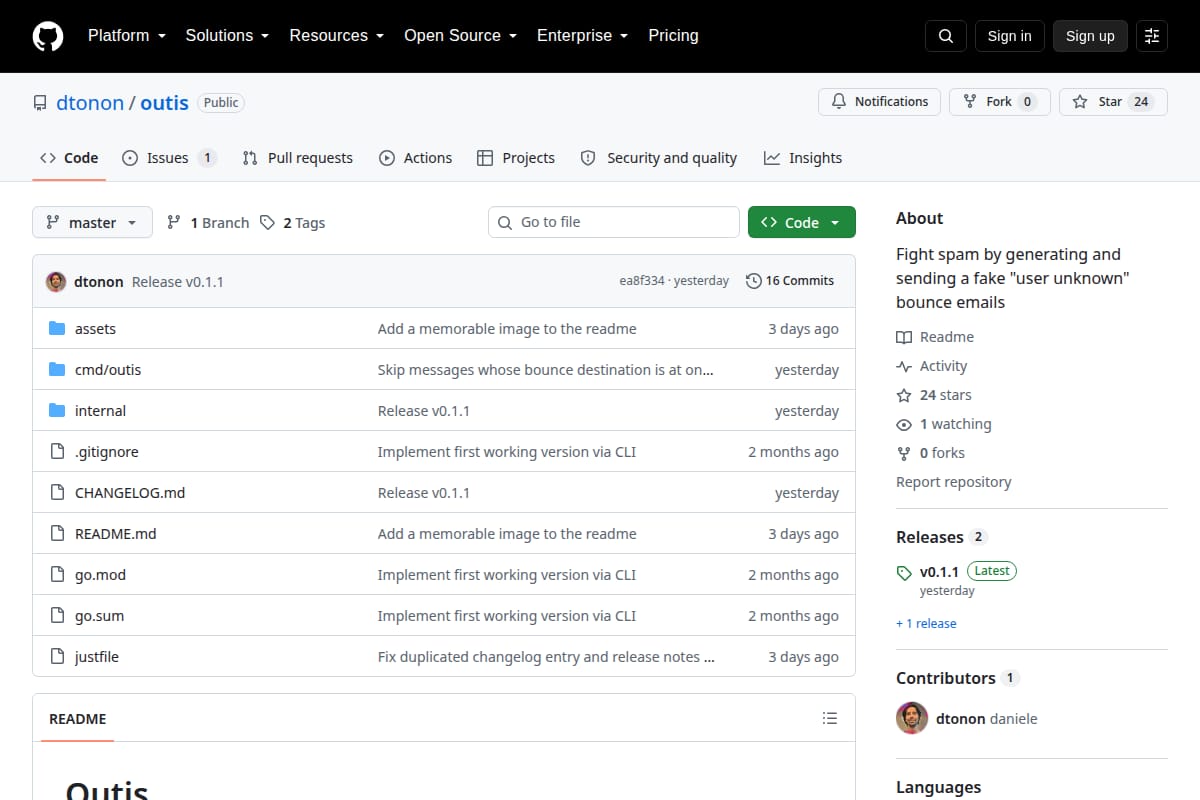Click the Notifications bell button
Viewport: 1200px width, 800px height.
880,102
